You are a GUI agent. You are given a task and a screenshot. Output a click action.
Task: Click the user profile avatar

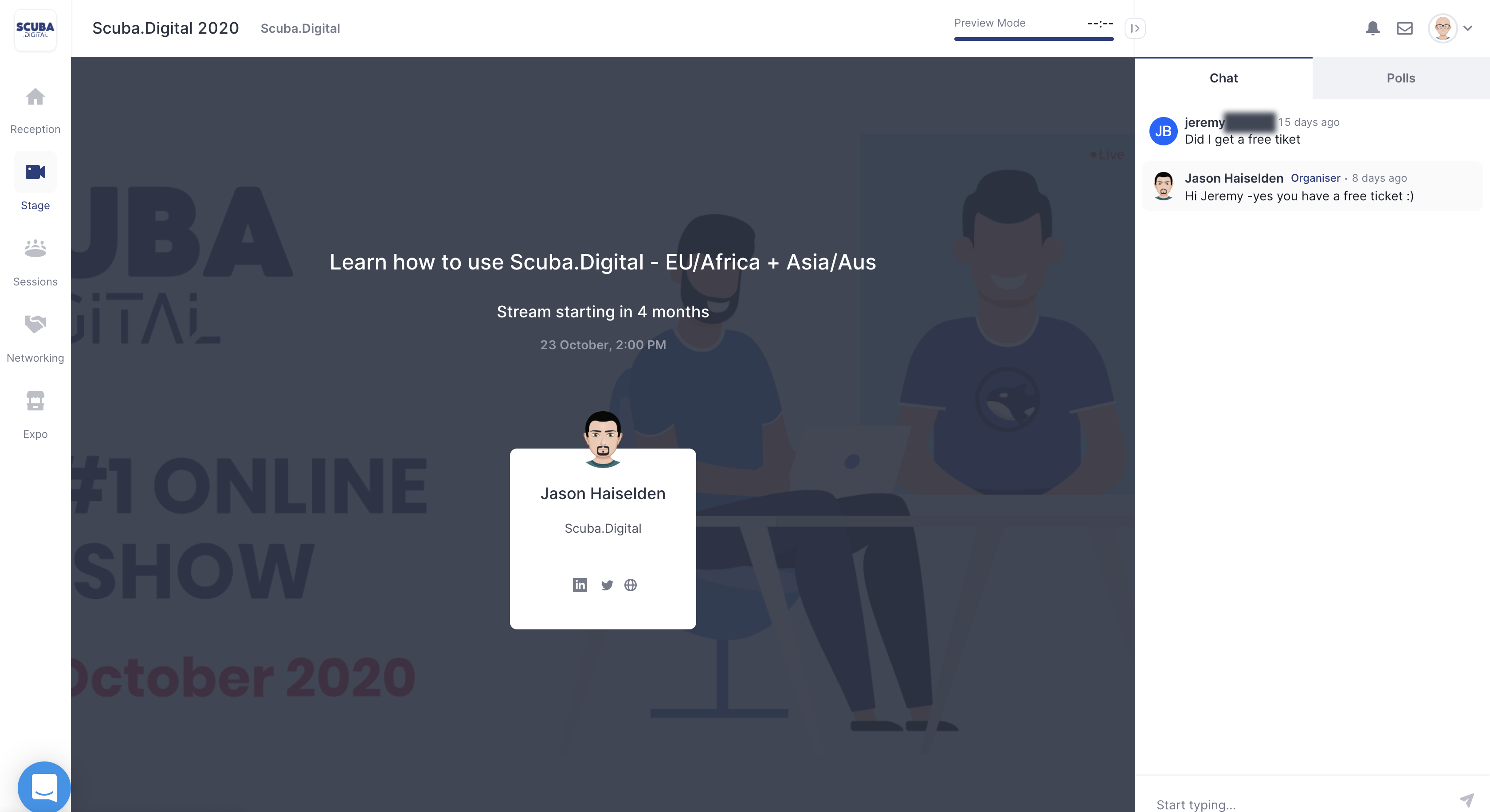[x=1443, y=28]
